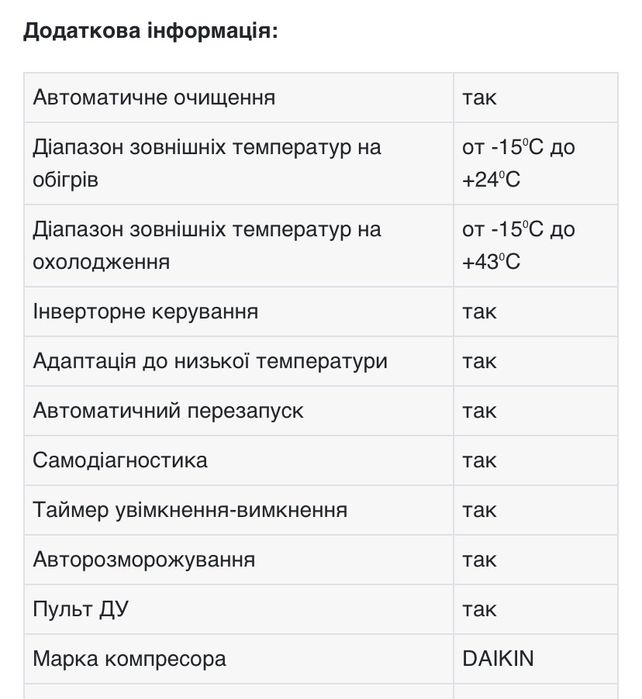Image resolution: width=642 pixels, height=699 pixels.
Task: Click the "Додаткова інформація:" heading
Action: [x=150, y=30]
